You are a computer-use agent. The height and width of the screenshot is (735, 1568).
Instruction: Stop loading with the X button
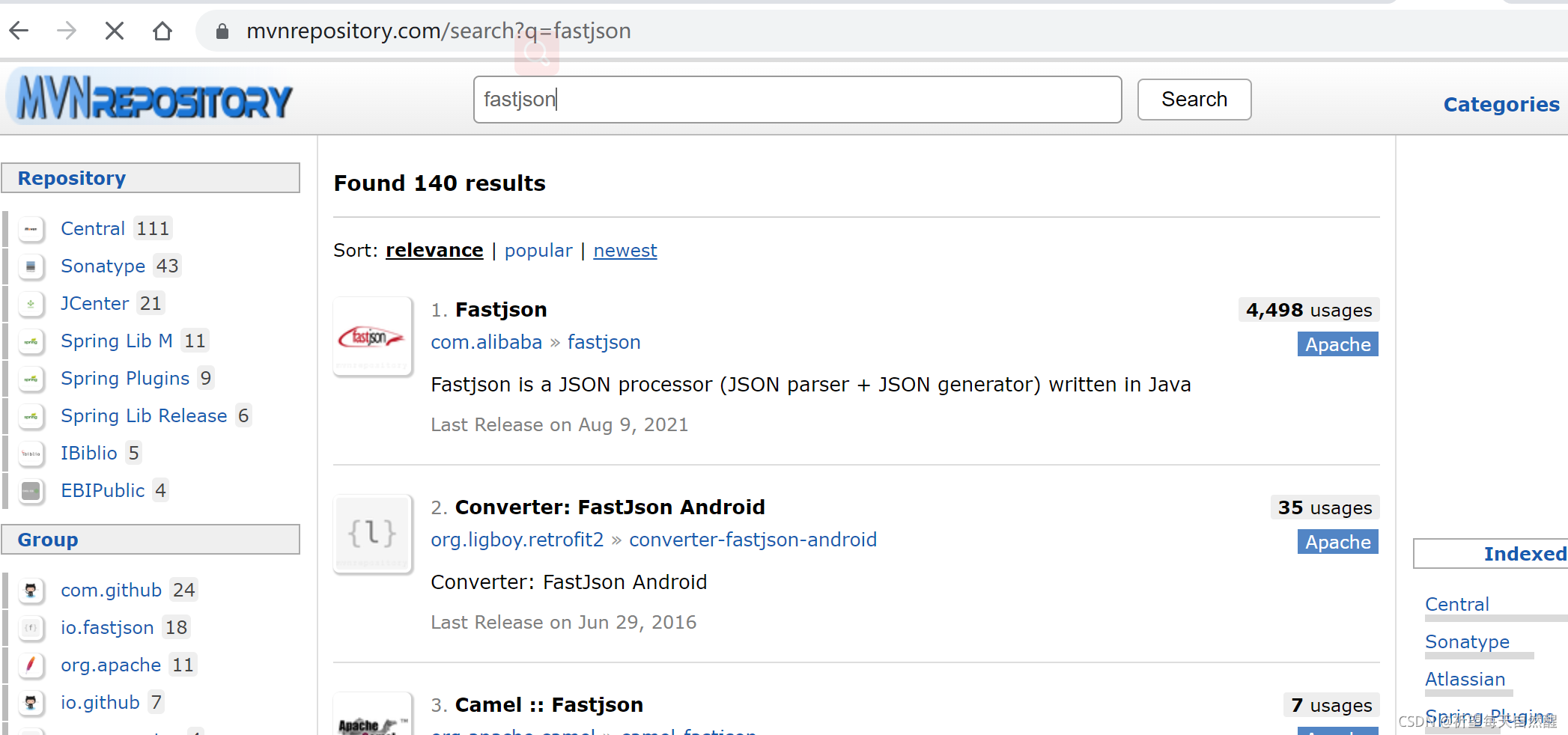pos(115,31)
